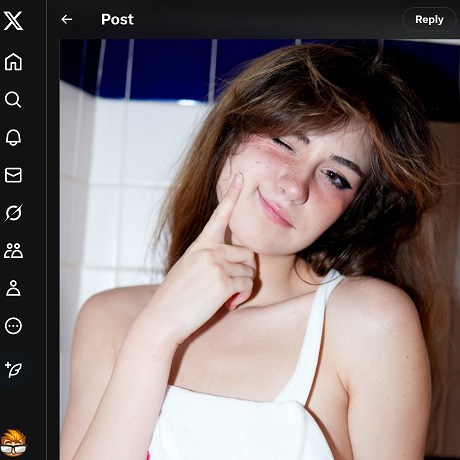This screenshot has height=460, width=460.
Task: Click the X logo in sidebar
Action: coord(13,21)
